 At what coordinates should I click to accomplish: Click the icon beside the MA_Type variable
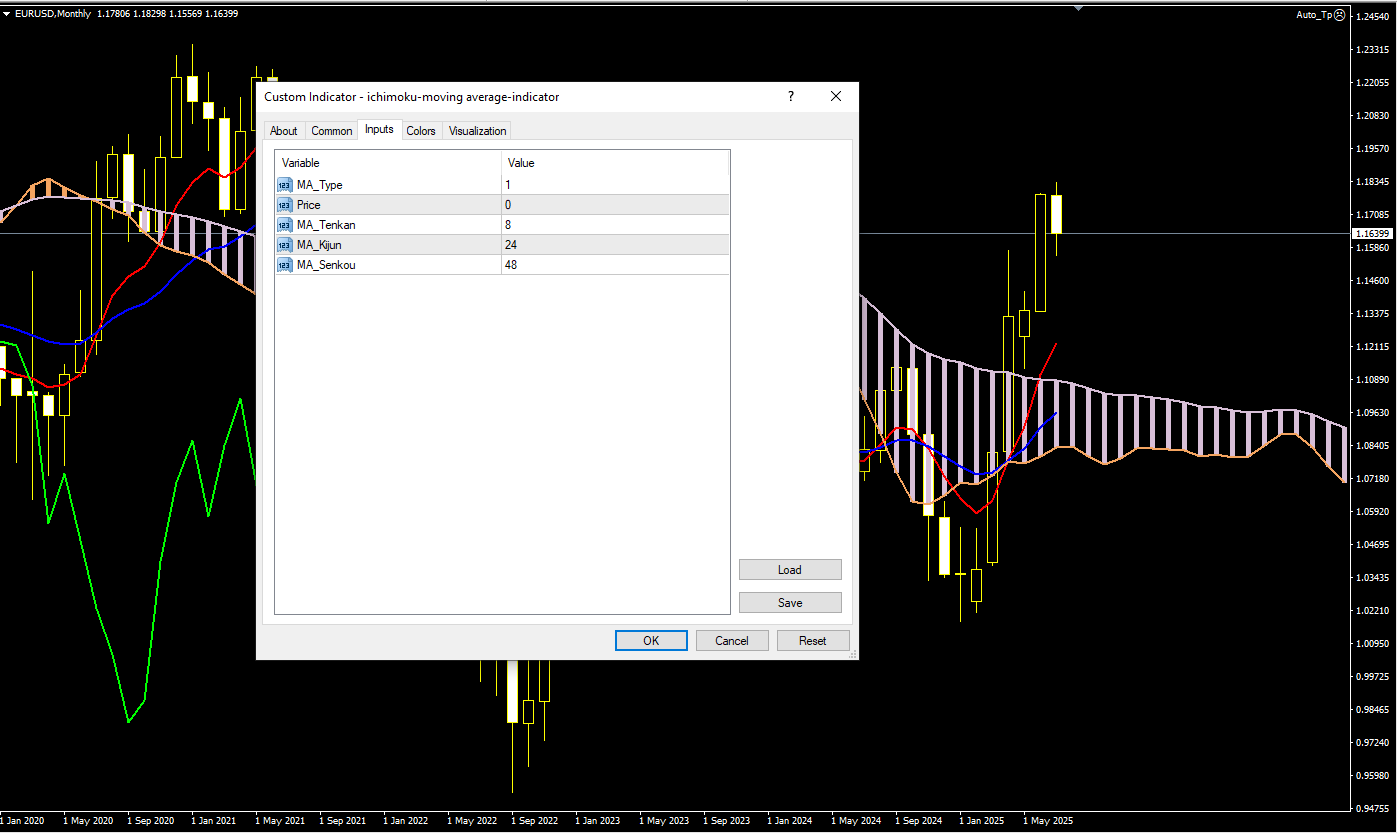(x=284, y=185)
